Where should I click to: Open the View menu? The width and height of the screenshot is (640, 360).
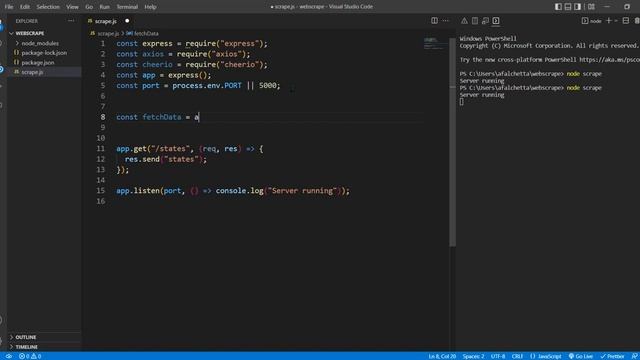click(72, 7)
